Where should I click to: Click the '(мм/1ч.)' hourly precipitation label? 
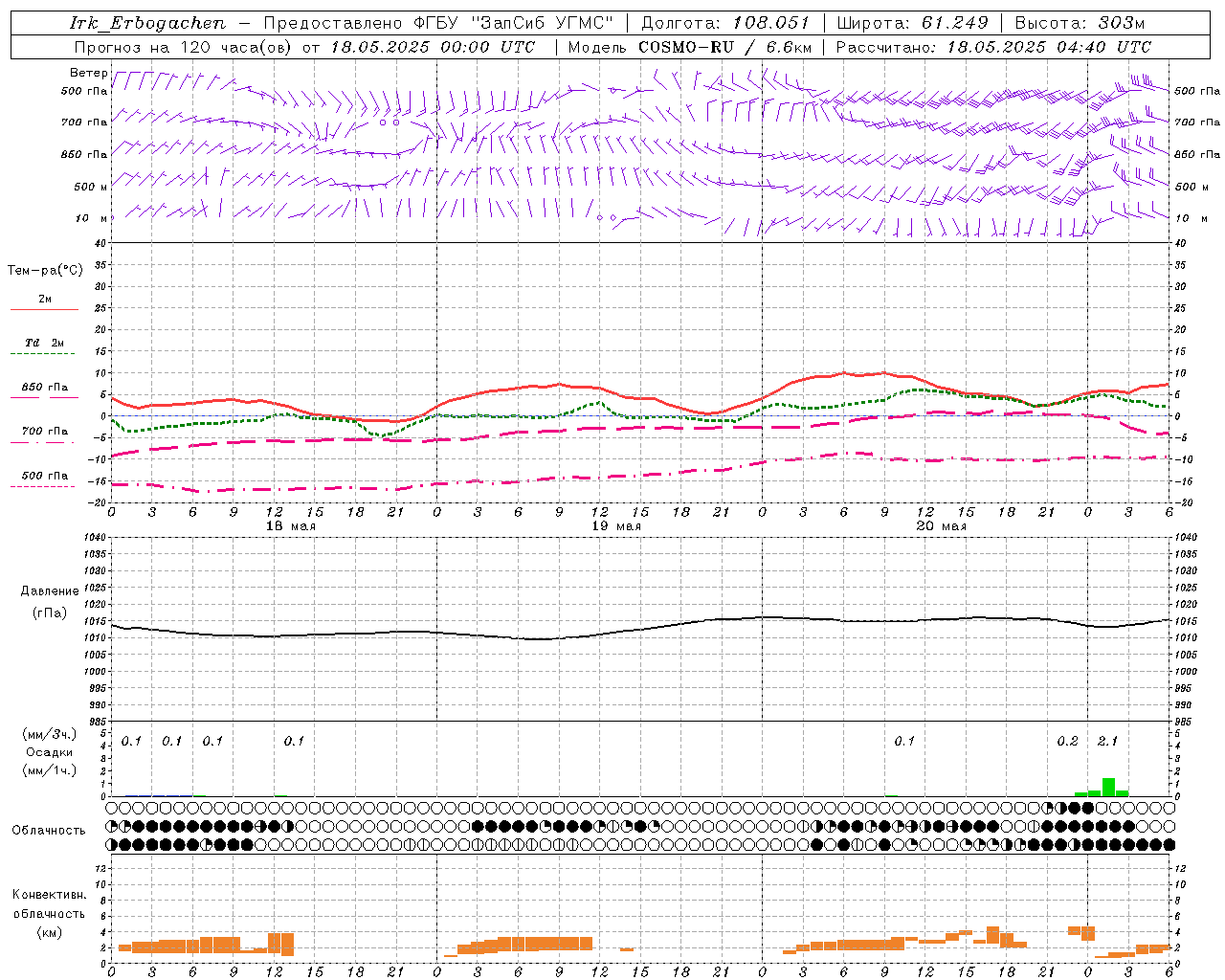pos(49,770)
